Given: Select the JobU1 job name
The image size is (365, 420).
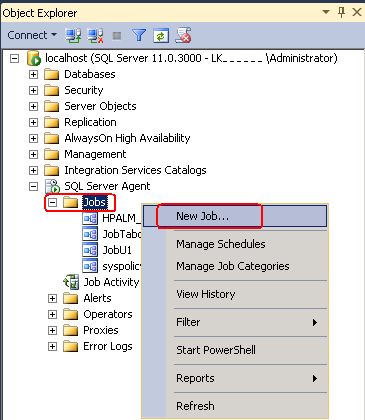Looking at the screenshot, I should point(117,250).
